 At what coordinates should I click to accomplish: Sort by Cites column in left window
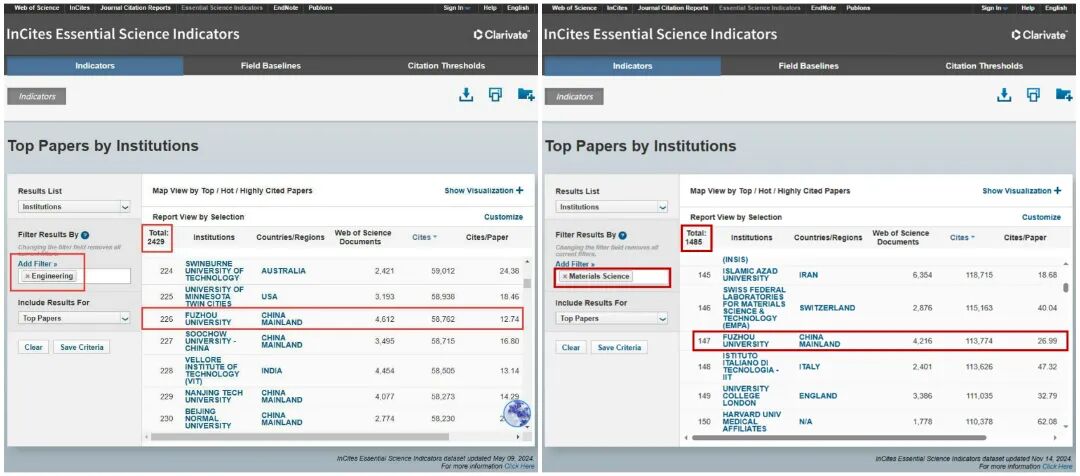pyautogui.click(x=424, y=237)
